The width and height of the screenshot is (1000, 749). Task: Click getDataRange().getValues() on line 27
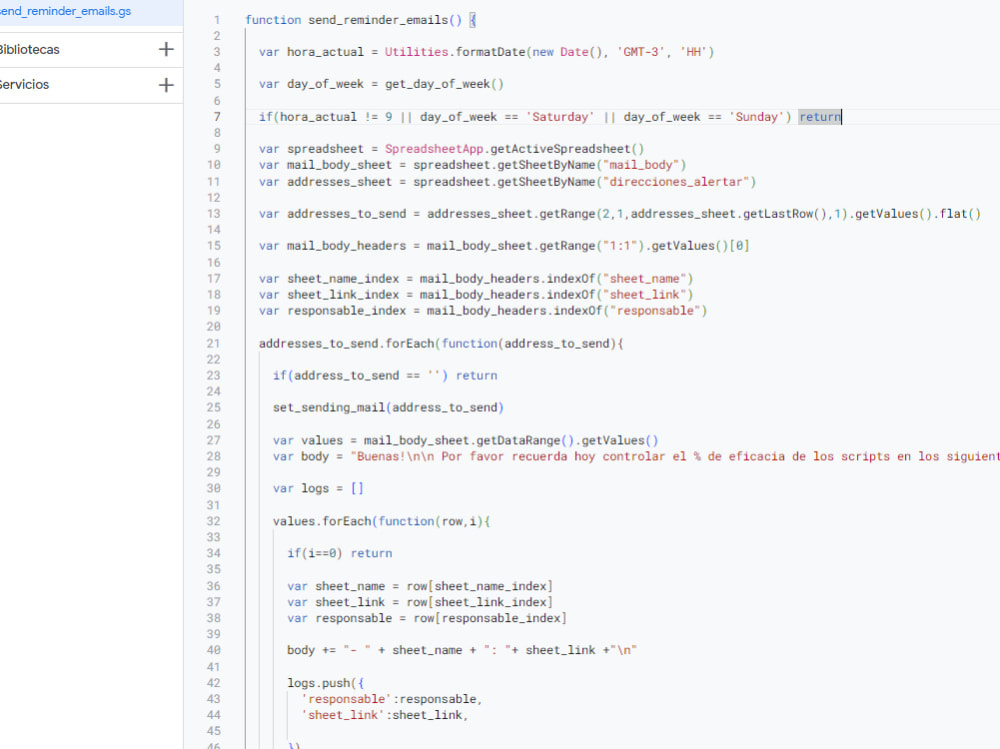[x=567, y=440]
